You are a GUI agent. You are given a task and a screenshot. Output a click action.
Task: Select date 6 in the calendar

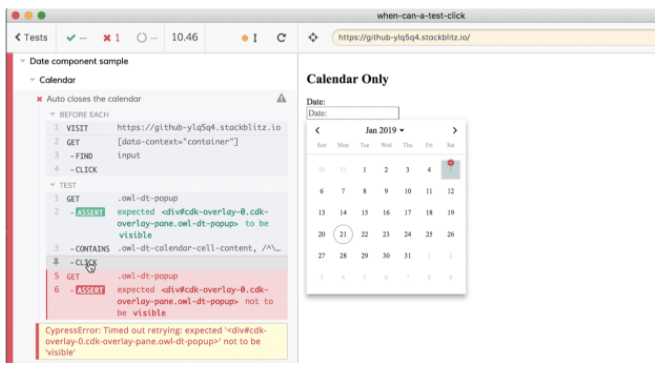(x=322, y=191)
